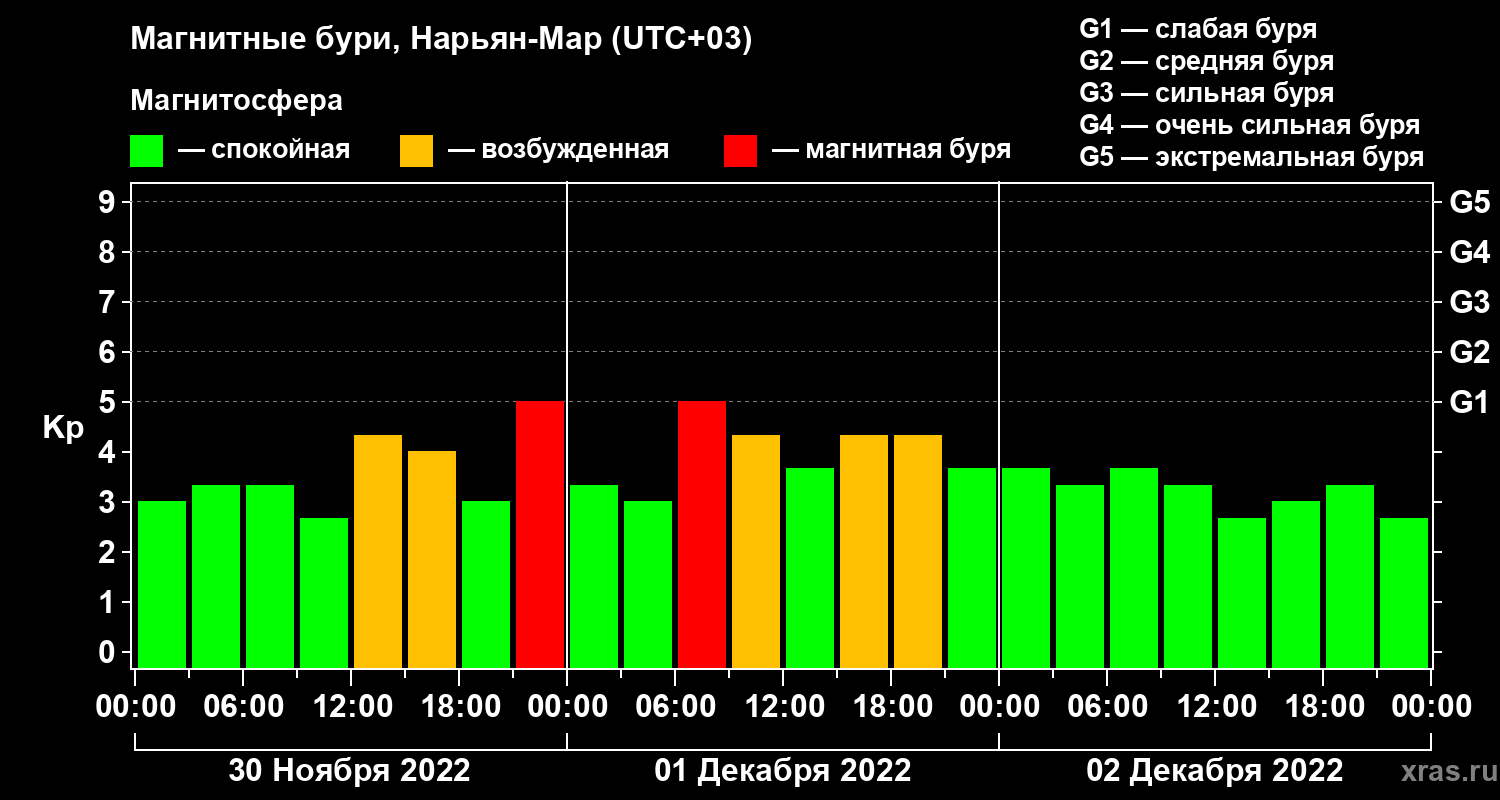Click the '8' value on the Kp axis
The image size is (1500, 800).
[109, 252]
